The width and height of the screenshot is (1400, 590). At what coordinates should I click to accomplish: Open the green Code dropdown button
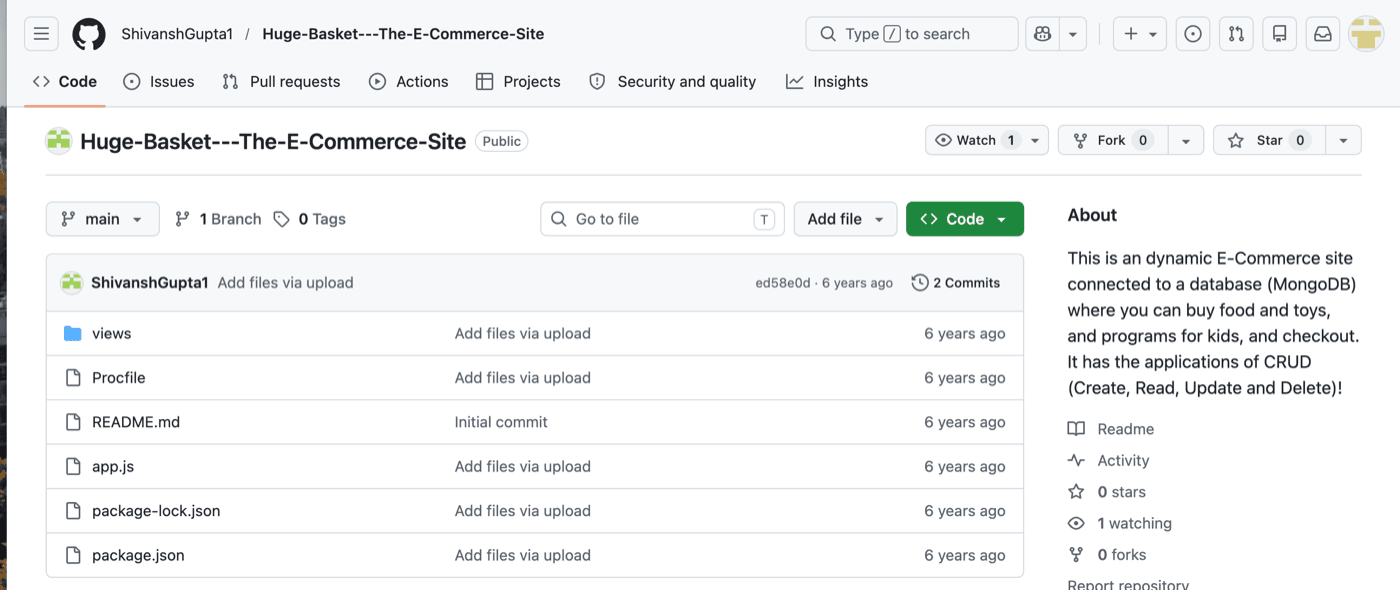[965, 219]
